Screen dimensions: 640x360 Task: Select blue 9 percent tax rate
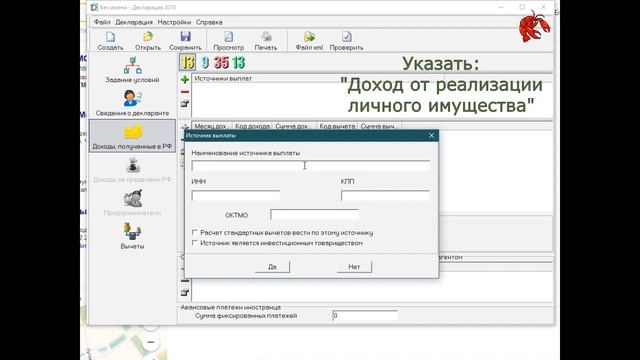pyautogui.click(x=205, y=62)
